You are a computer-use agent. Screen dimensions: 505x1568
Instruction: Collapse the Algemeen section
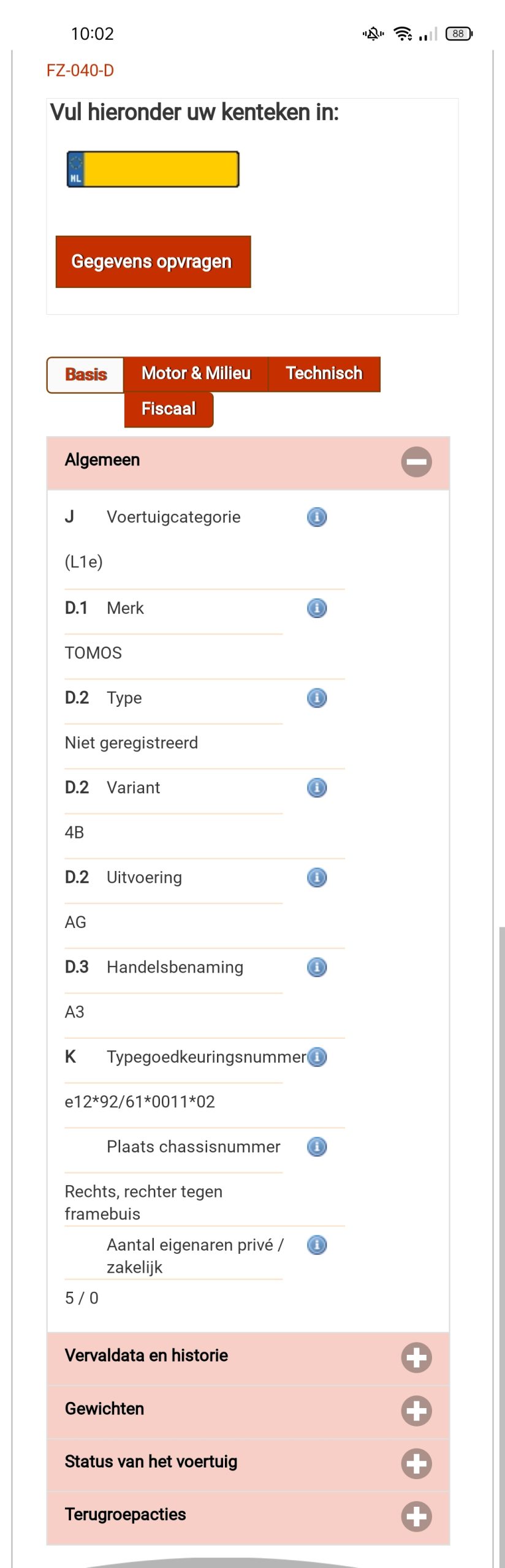point(417,462)
